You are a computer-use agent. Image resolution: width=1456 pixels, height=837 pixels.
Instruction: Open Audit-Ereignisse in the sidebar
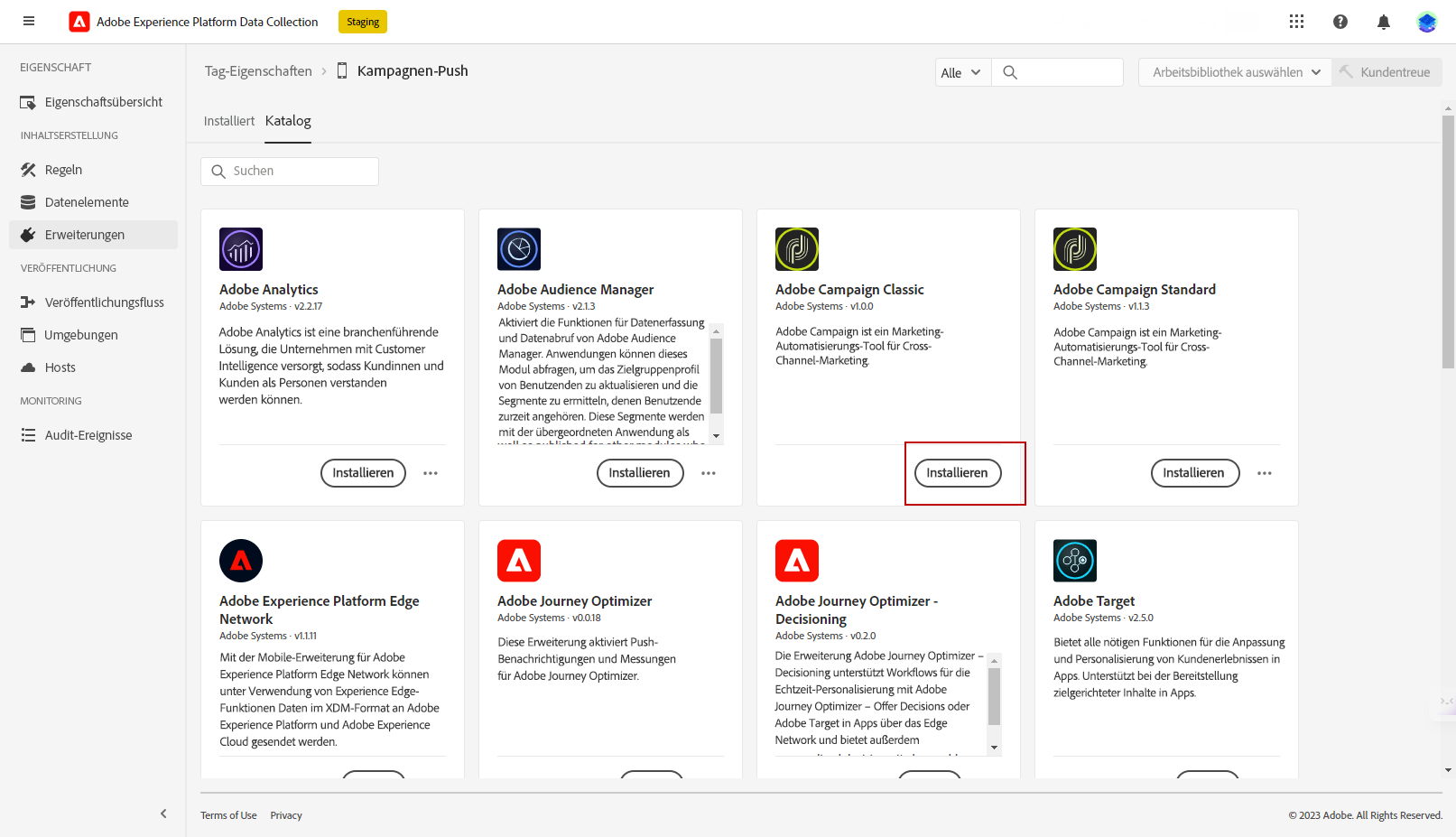93,435
